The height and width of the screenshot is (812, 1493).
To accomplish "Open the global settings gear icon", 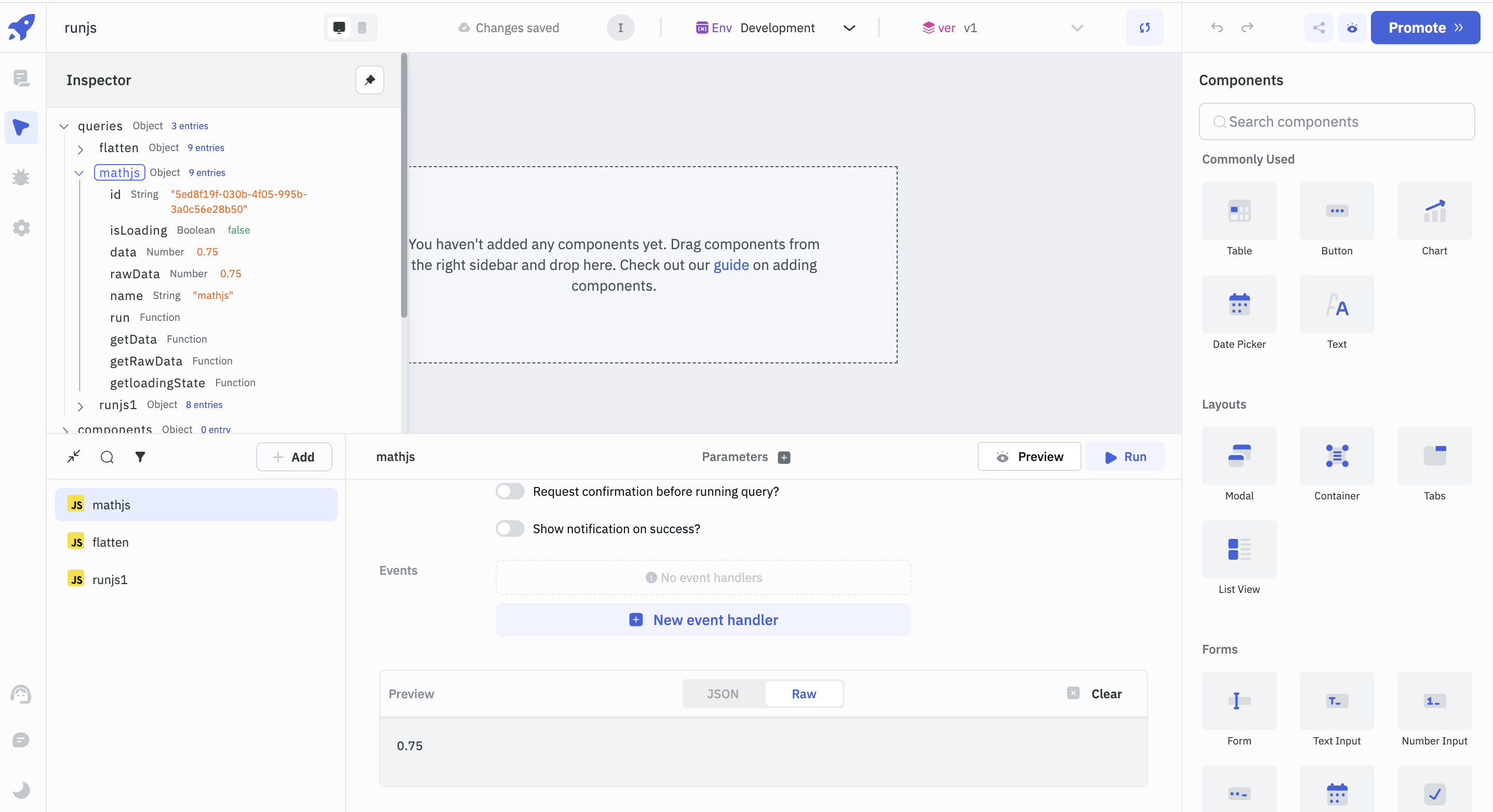I will (21, 227).
